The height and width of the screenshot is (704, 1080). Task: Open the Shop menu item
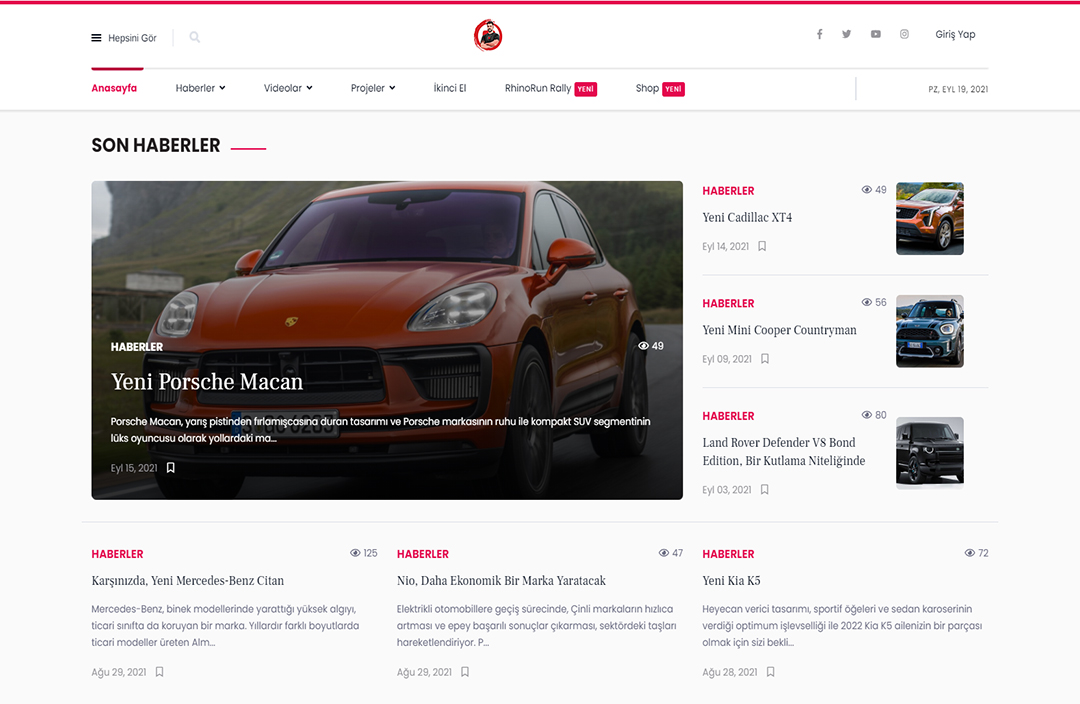click(x=647, y=88)
